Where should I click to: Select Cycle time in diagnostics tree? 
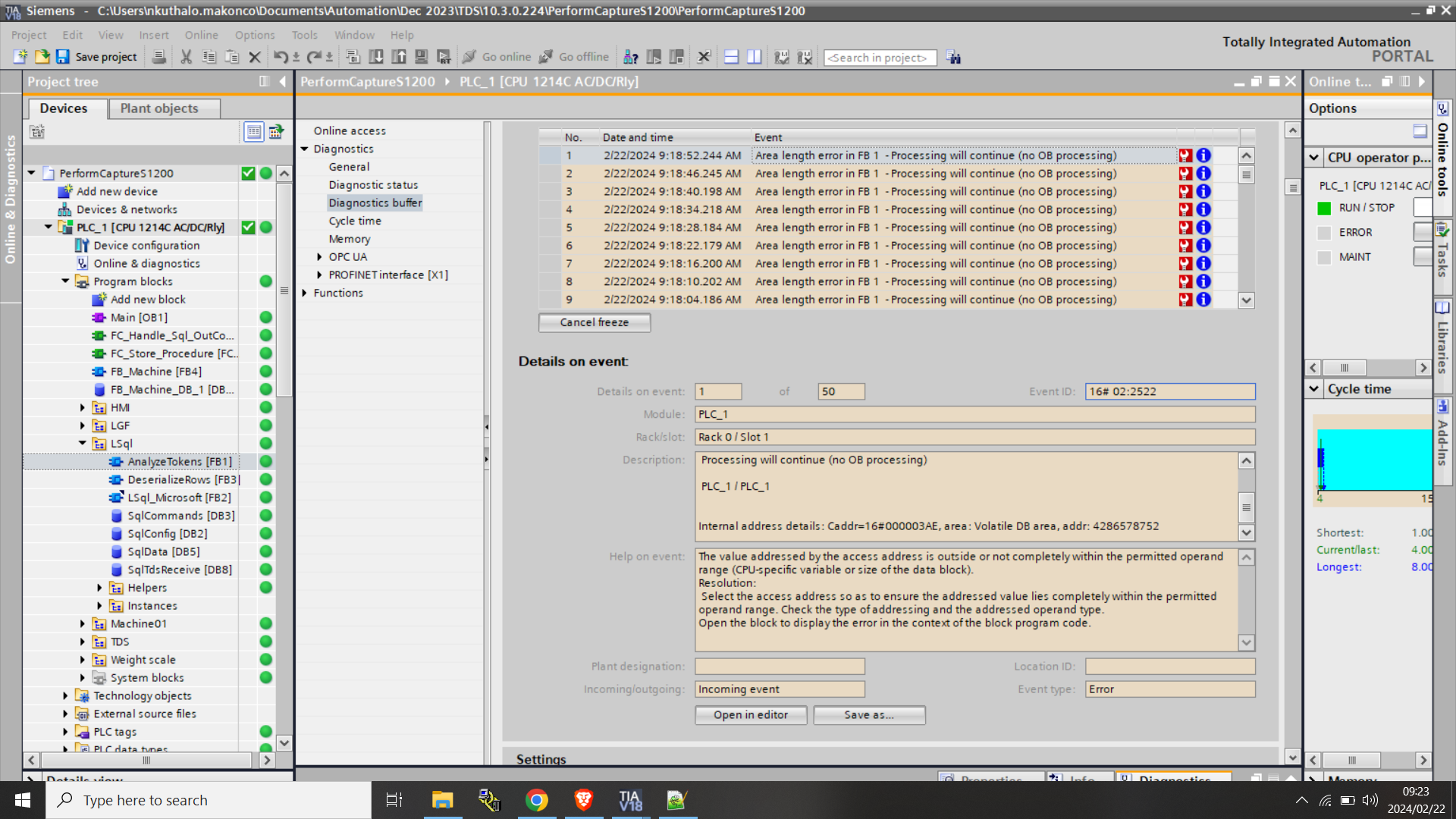coord(355,221)
